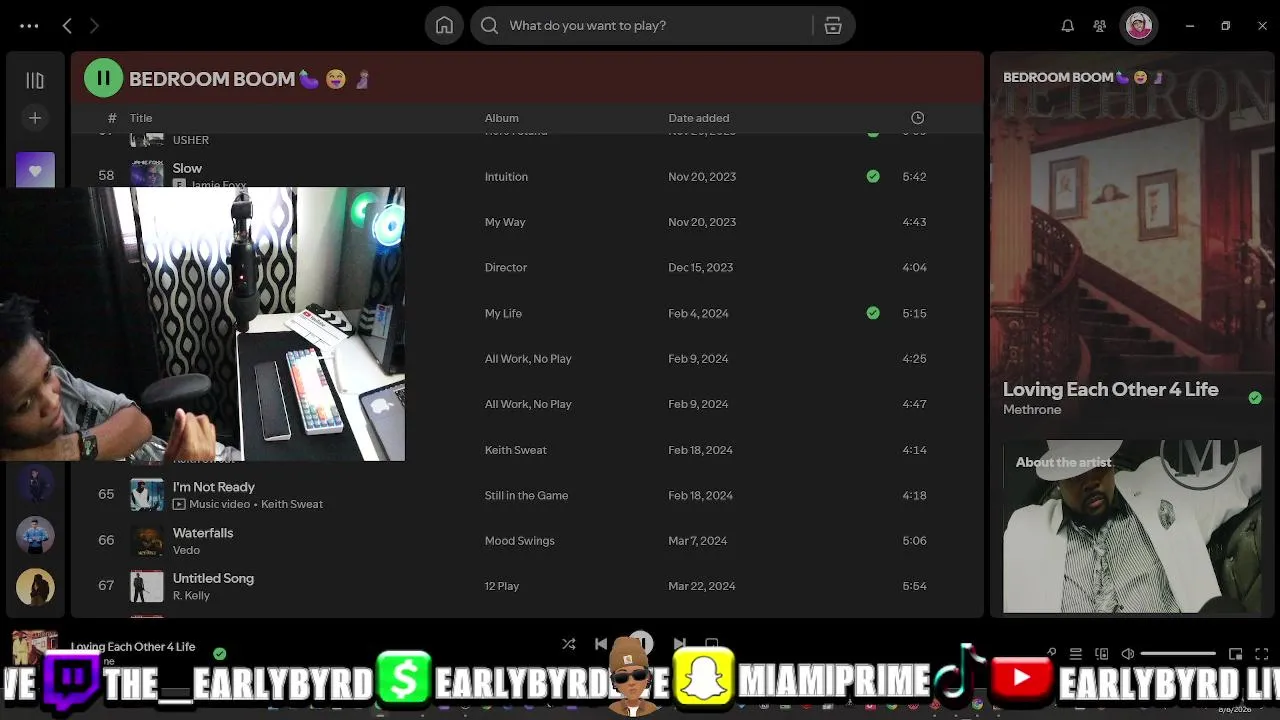The width and height of the screenshot is (1280, 720).
Task: Click the search magnifier icon
Action: click(x=489, y=26)
